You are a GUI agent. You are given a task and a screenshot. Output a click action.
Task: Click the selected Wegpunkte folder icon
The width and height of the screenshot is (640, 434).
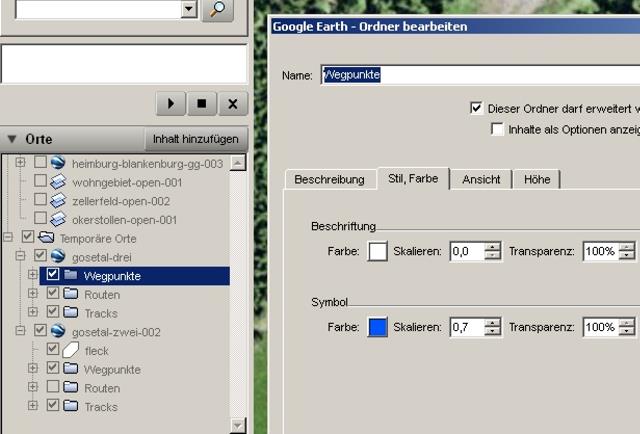[71, 274]
